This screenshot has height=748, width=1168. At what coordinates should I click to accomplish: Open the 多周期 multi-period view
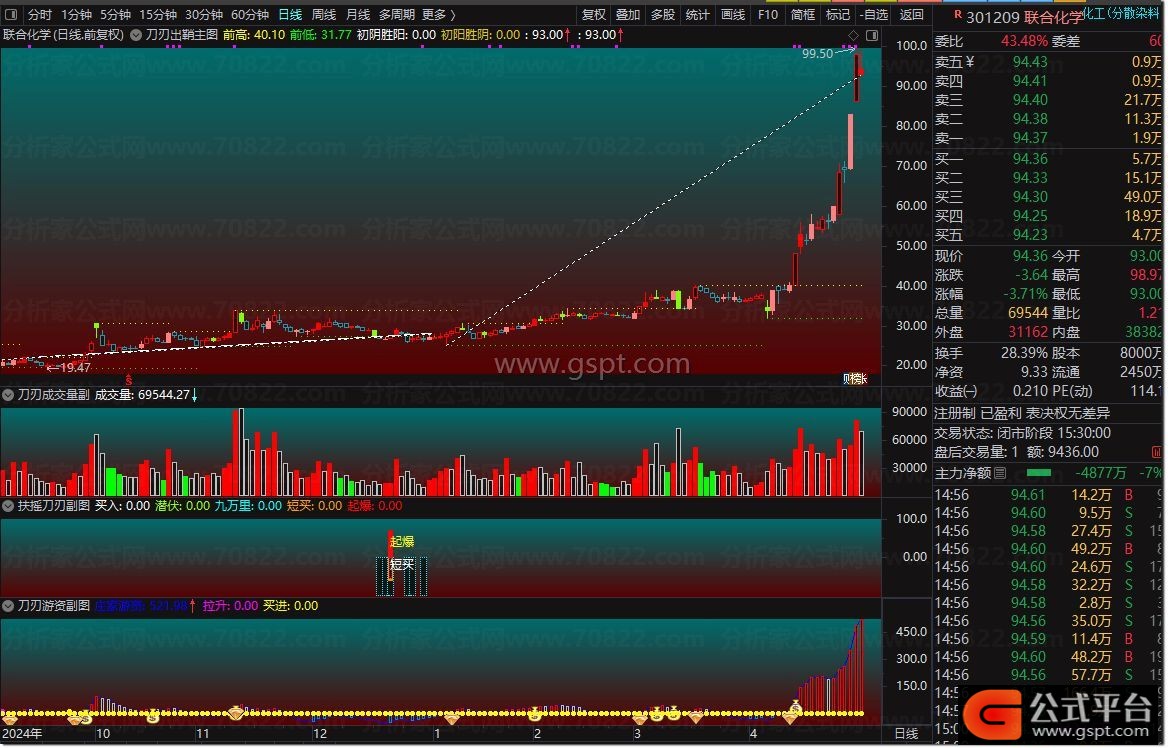(x=396, y=14)
